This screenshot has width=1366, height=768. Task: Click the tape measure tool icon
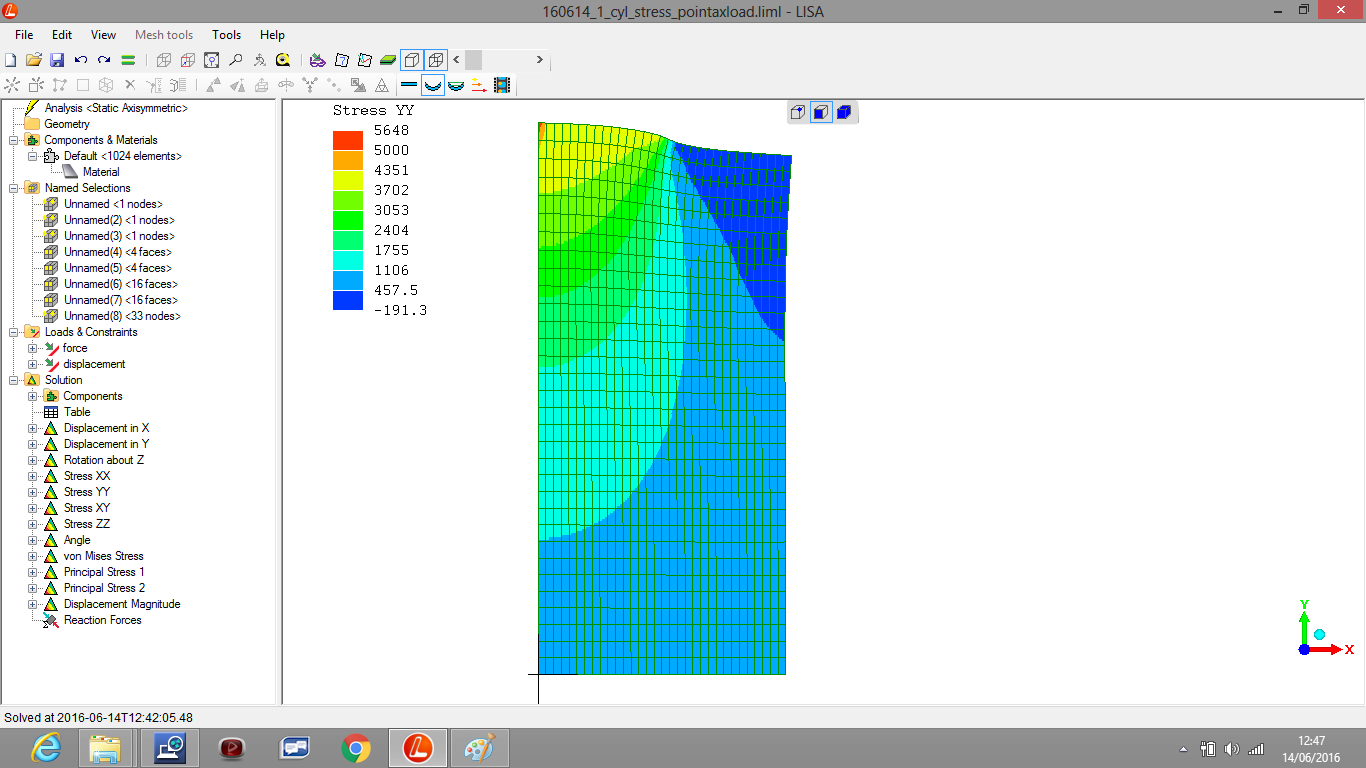[283, 60]
